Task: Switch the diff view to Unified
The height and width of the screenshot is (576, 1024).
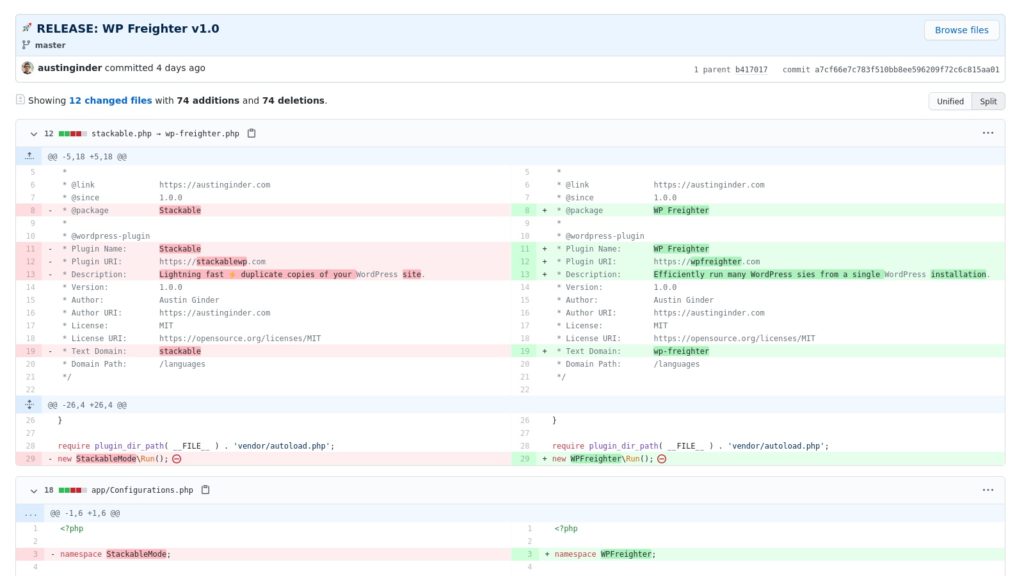Action: coord(950,101)
